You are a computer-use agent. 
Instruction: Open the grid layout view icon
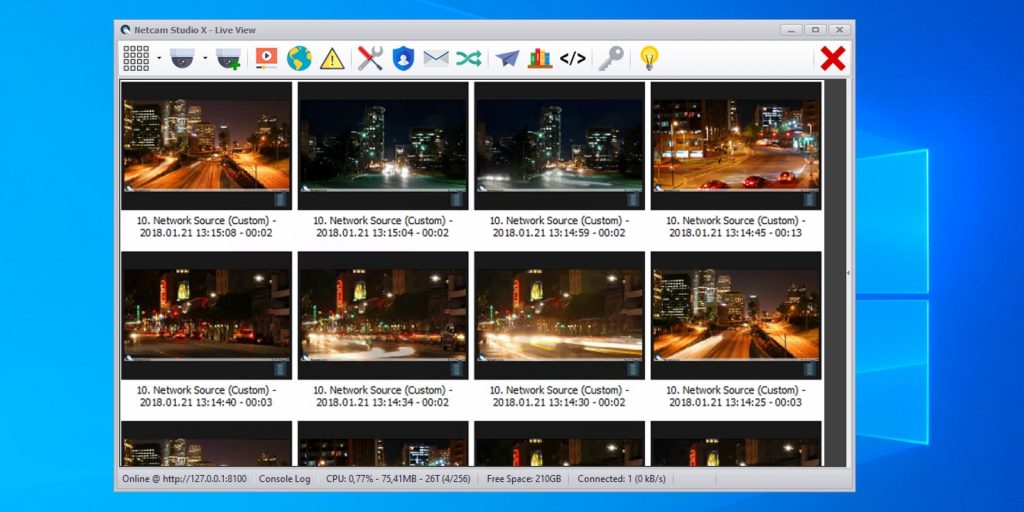(x=136, y=59)
